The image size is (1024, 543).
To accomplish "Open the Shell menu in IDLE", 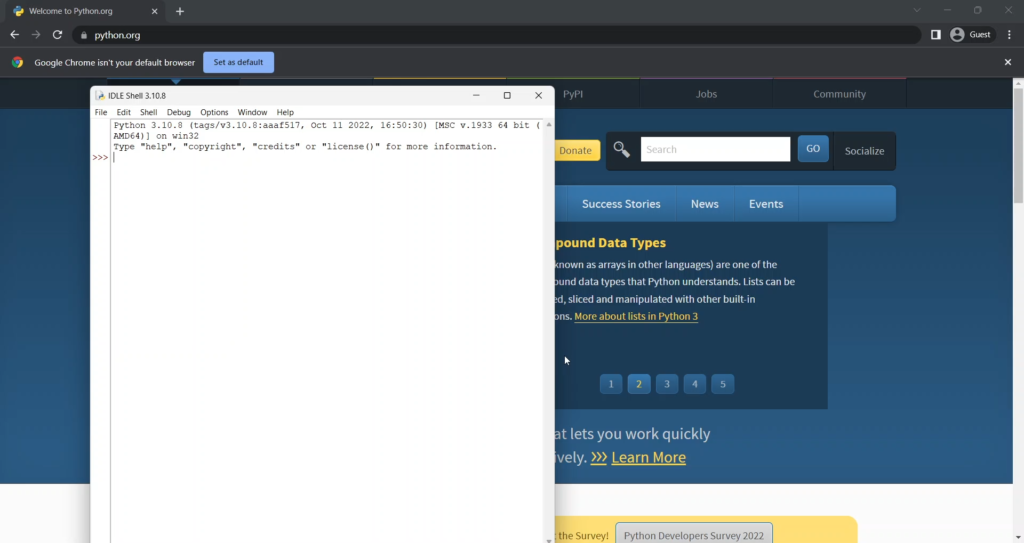I will click(148, 112).
